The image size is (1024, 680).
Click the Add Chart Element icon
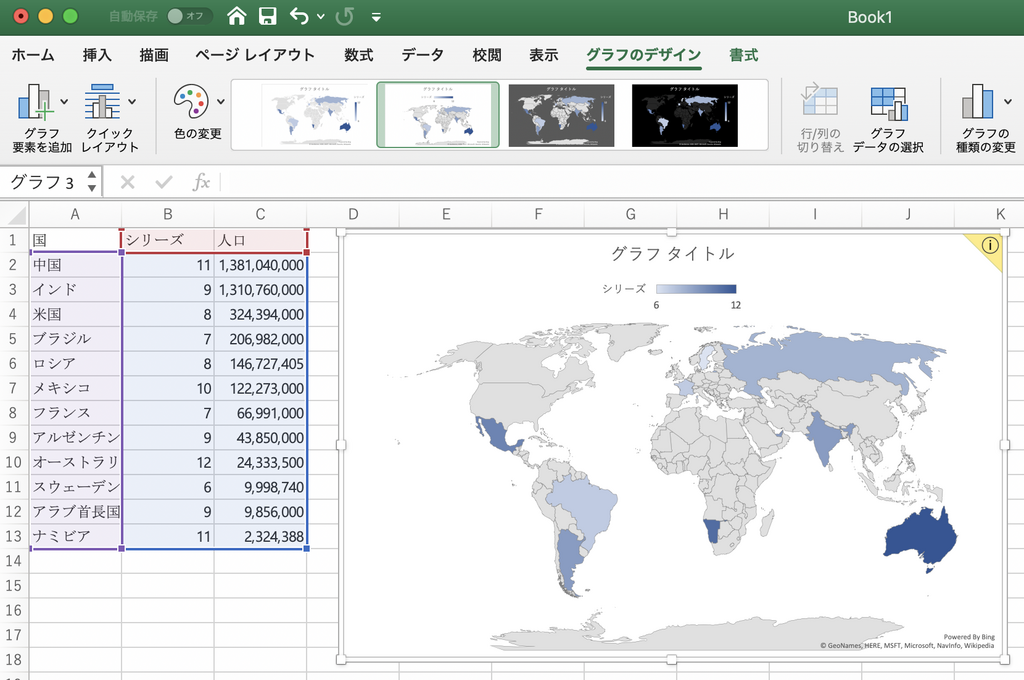tap(35, 101)
